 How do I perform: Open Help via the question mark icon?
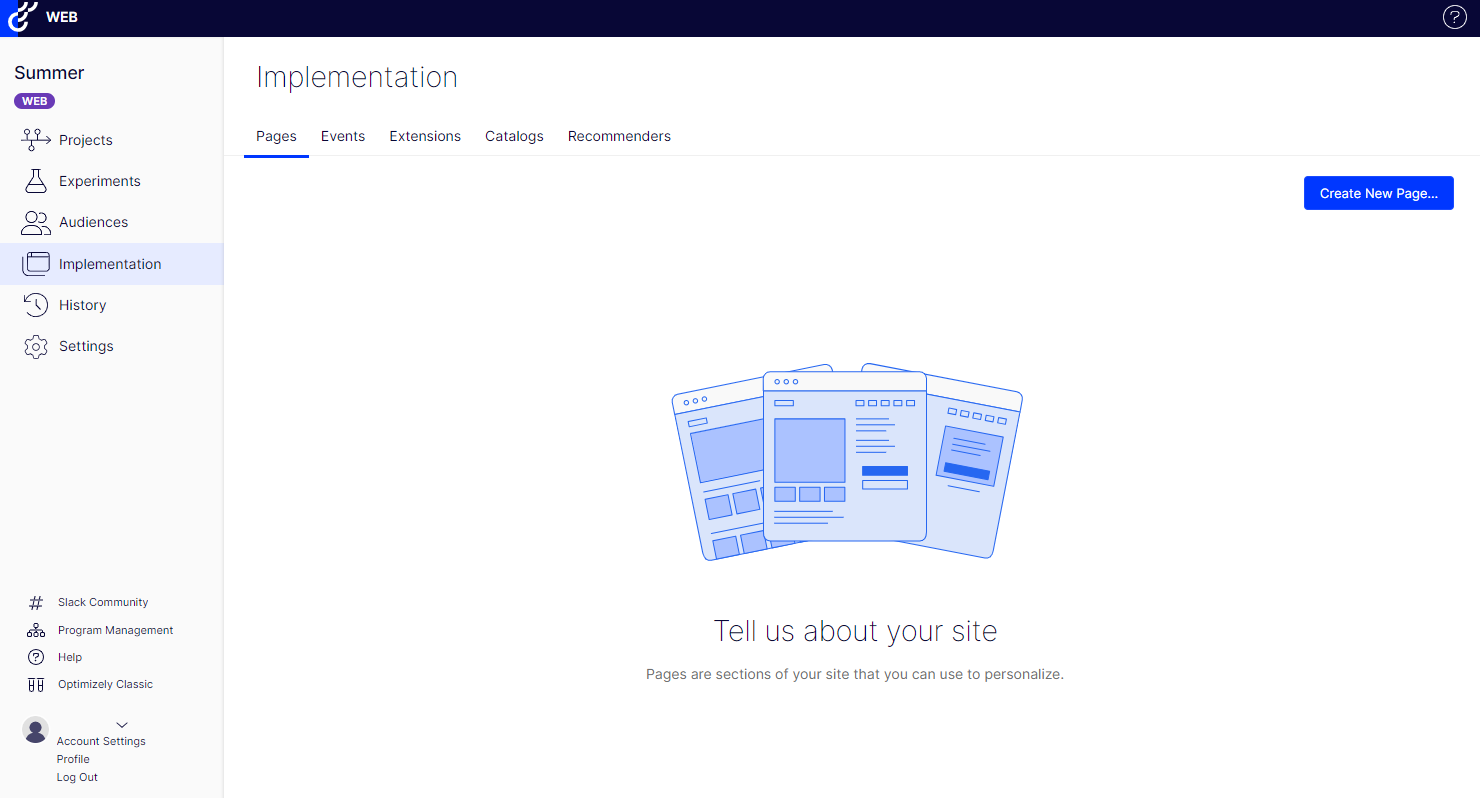click(x=35, y=657)
